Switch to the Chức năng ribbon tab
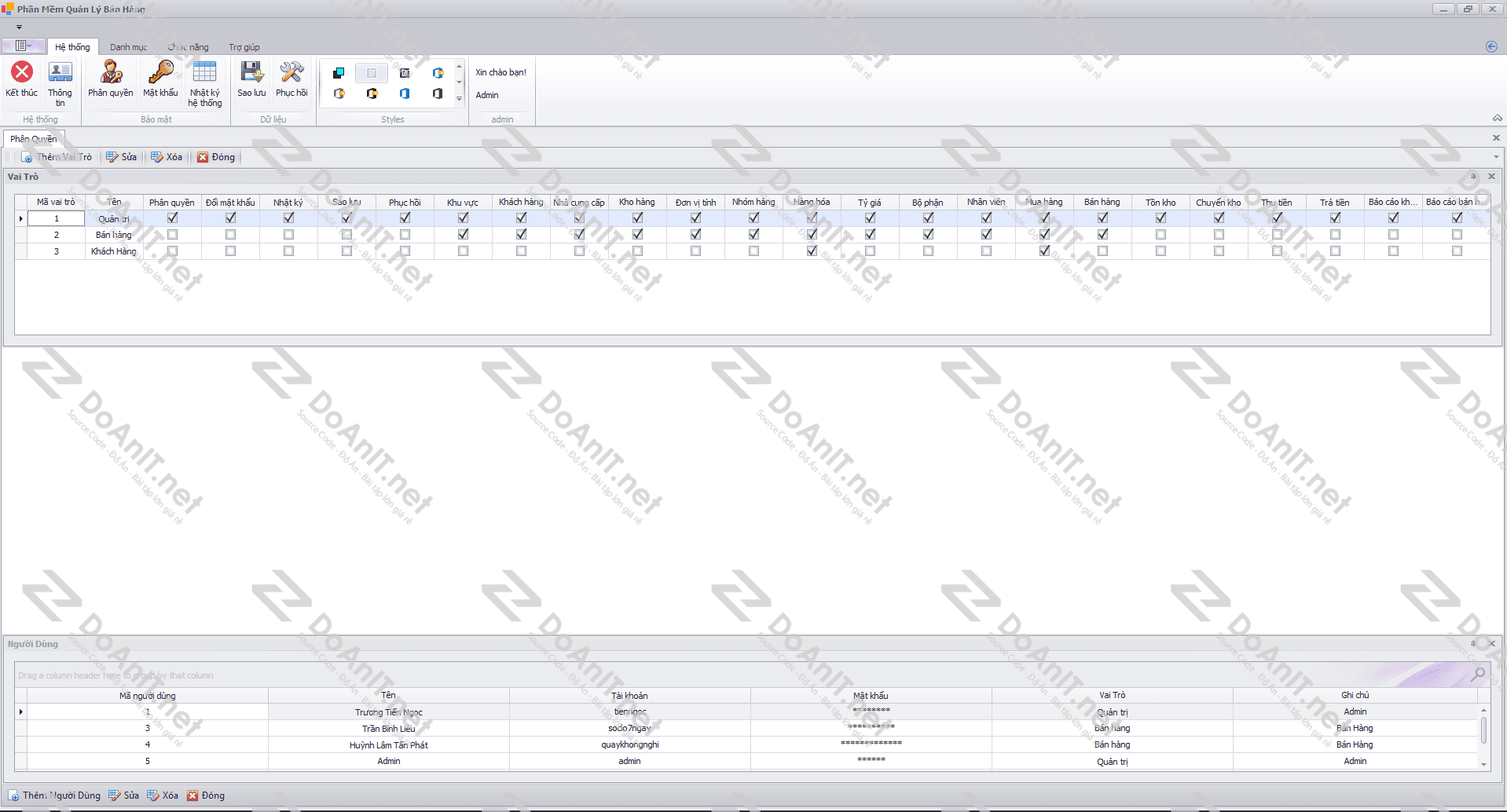Image resolution: width=1507 pixels, height=812 pixels. tap(188, 47)
